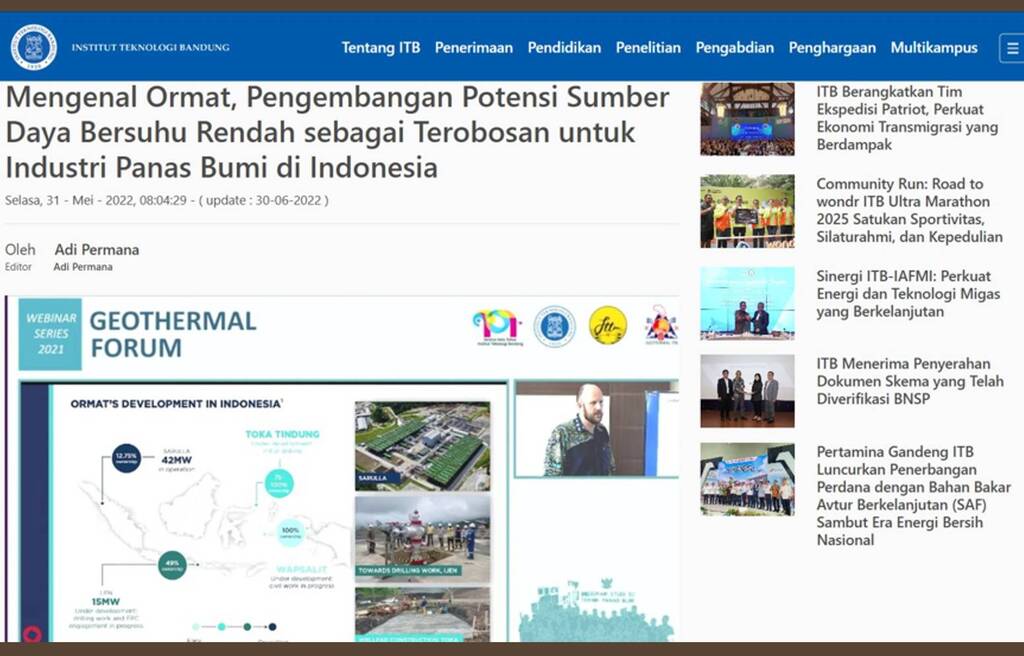Click the Institut Teknologi Bandung title text
1024x656 pixels.
coord(150,47)
